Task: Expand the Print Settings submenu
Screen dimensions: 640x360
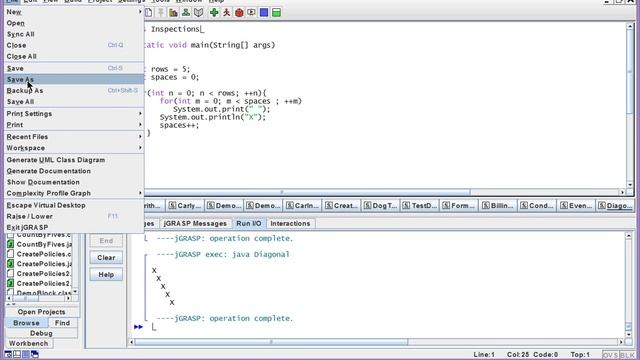Action: tap(140, 113)
